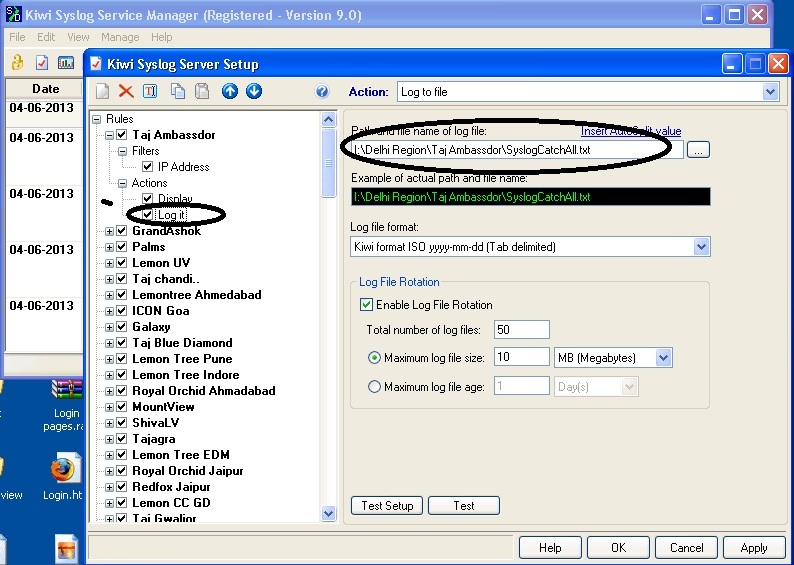Click the padlock icon in Service Manager toolbar
Viewport: 794px width, 565px height.
pyautogui.click(x=17, y=62)
